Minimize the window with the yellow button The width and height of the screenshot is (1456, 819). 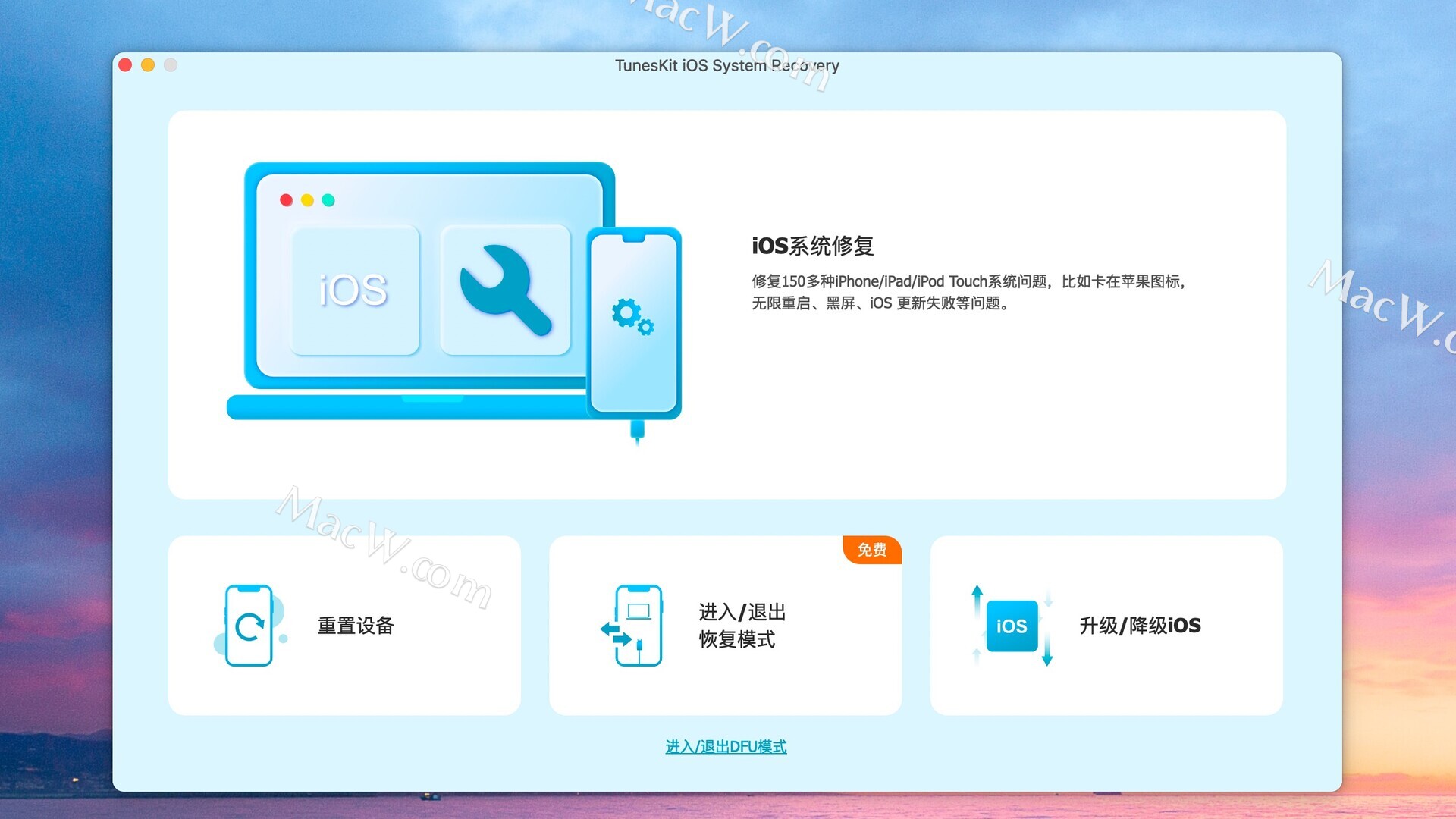point(148,65)
